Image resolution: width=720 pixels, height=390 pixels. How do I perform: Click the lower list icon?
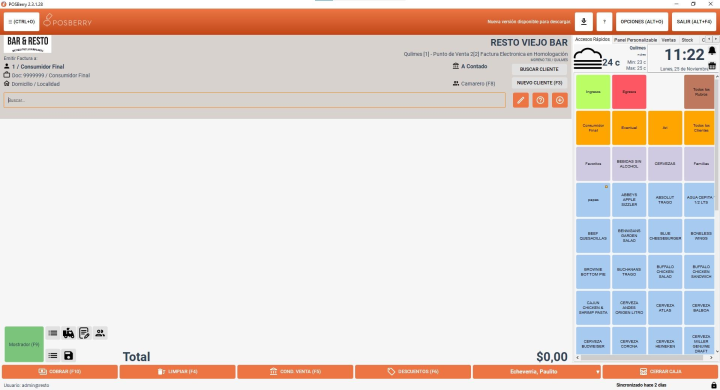pyautogui.click(x=53, y=356)
